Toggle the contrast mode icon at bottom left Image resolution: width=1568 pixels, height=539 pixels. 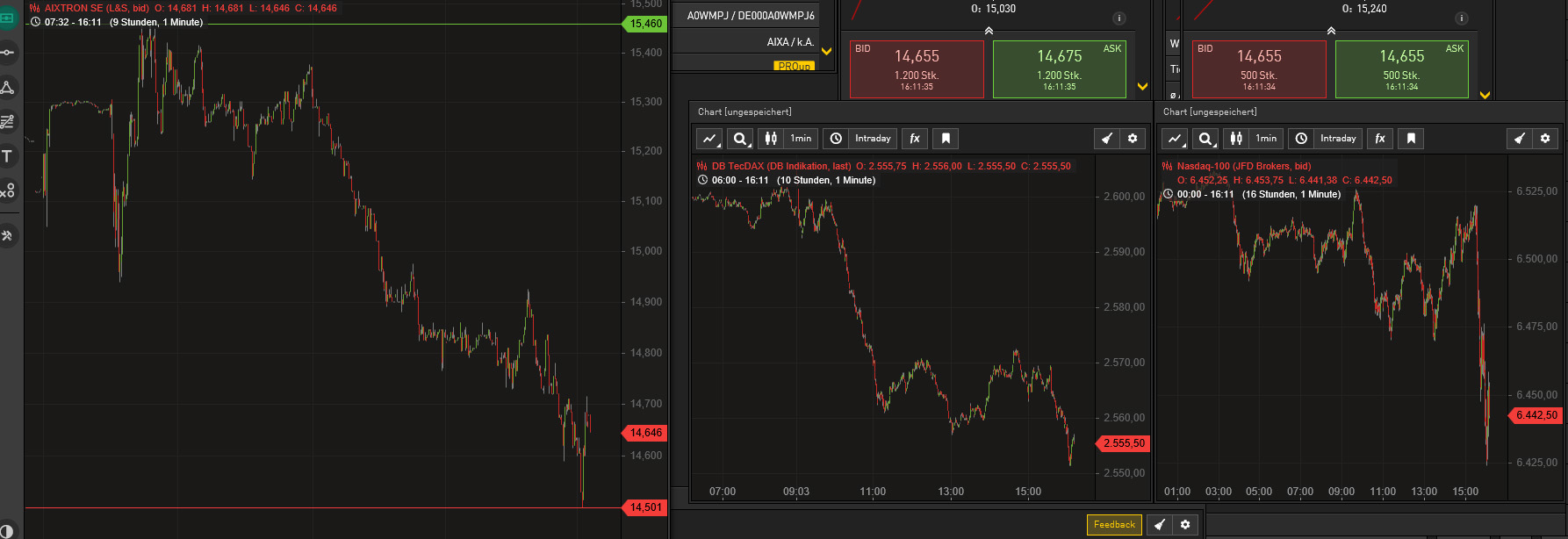(7, 531)
